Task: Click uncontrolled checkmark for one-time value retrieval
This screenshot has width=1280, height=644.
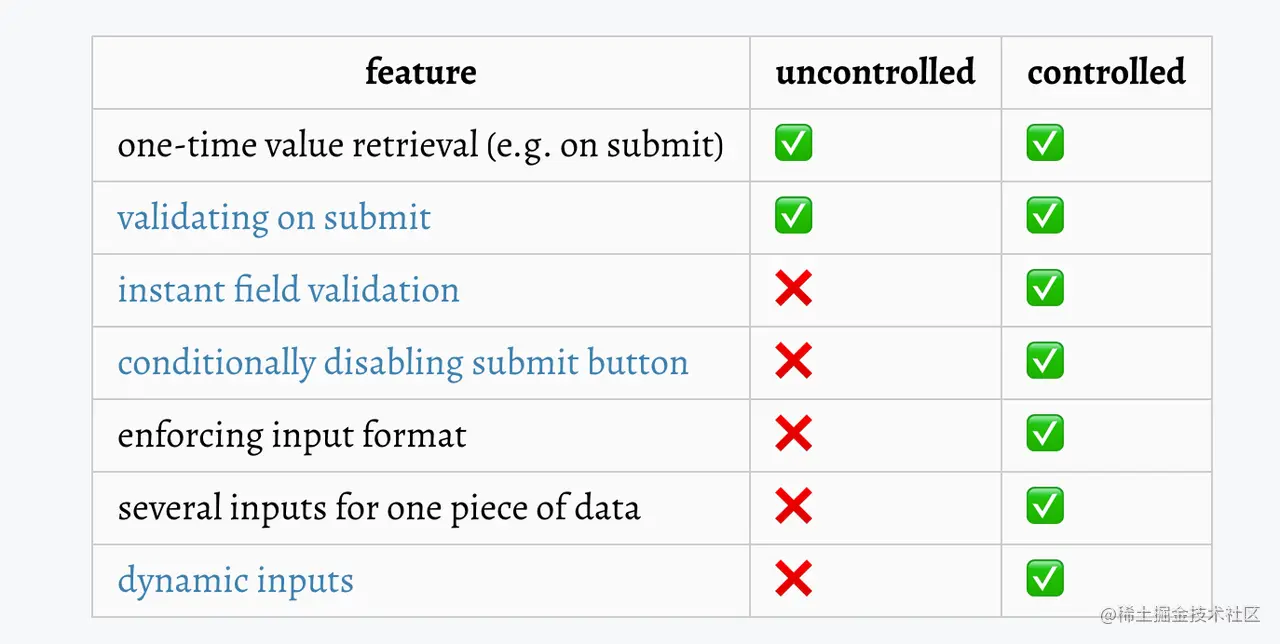Action: click(x=793, y=143)
